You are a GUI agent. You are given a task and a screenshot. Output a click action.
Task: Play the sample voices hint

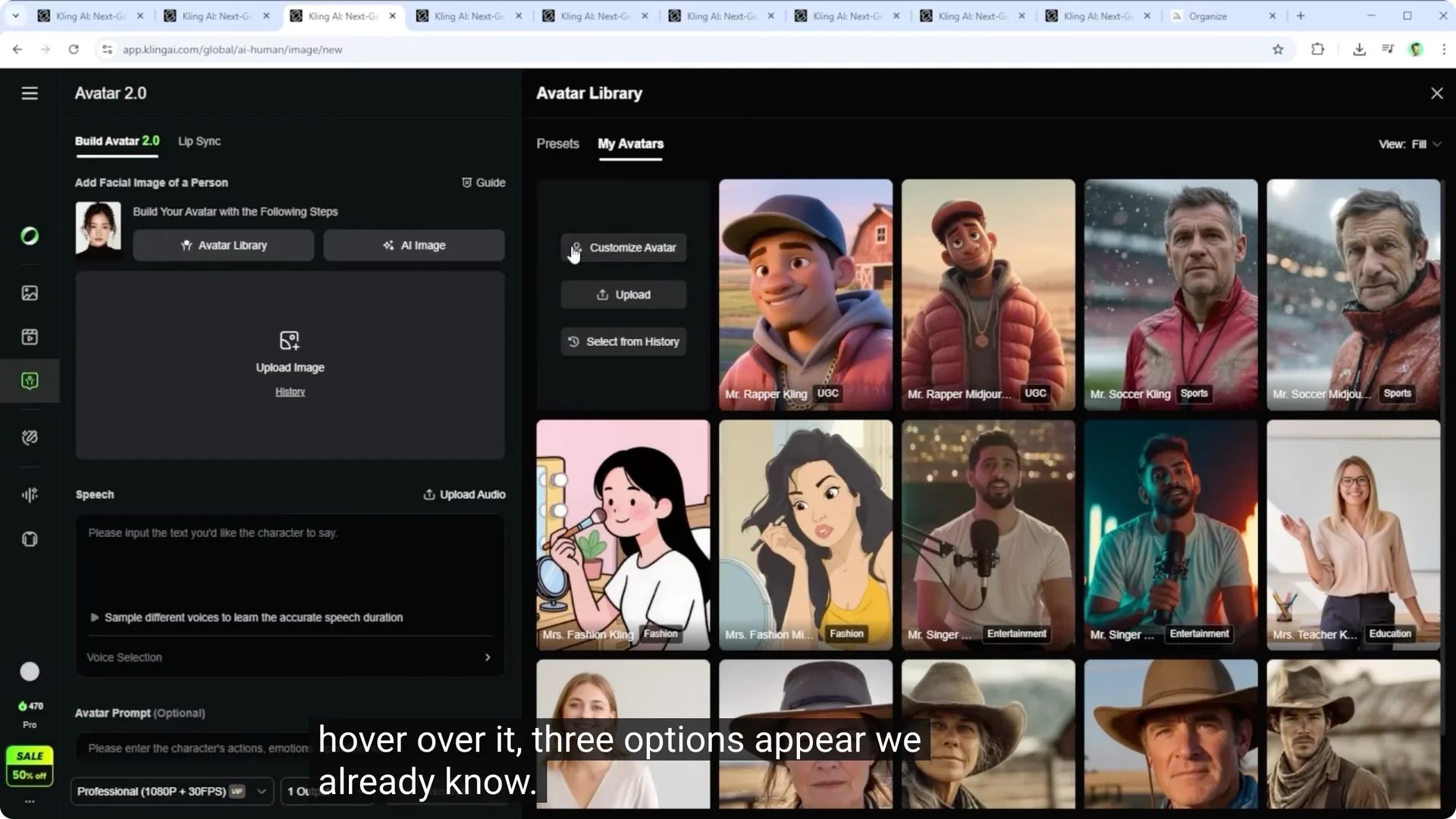point(94,617)
